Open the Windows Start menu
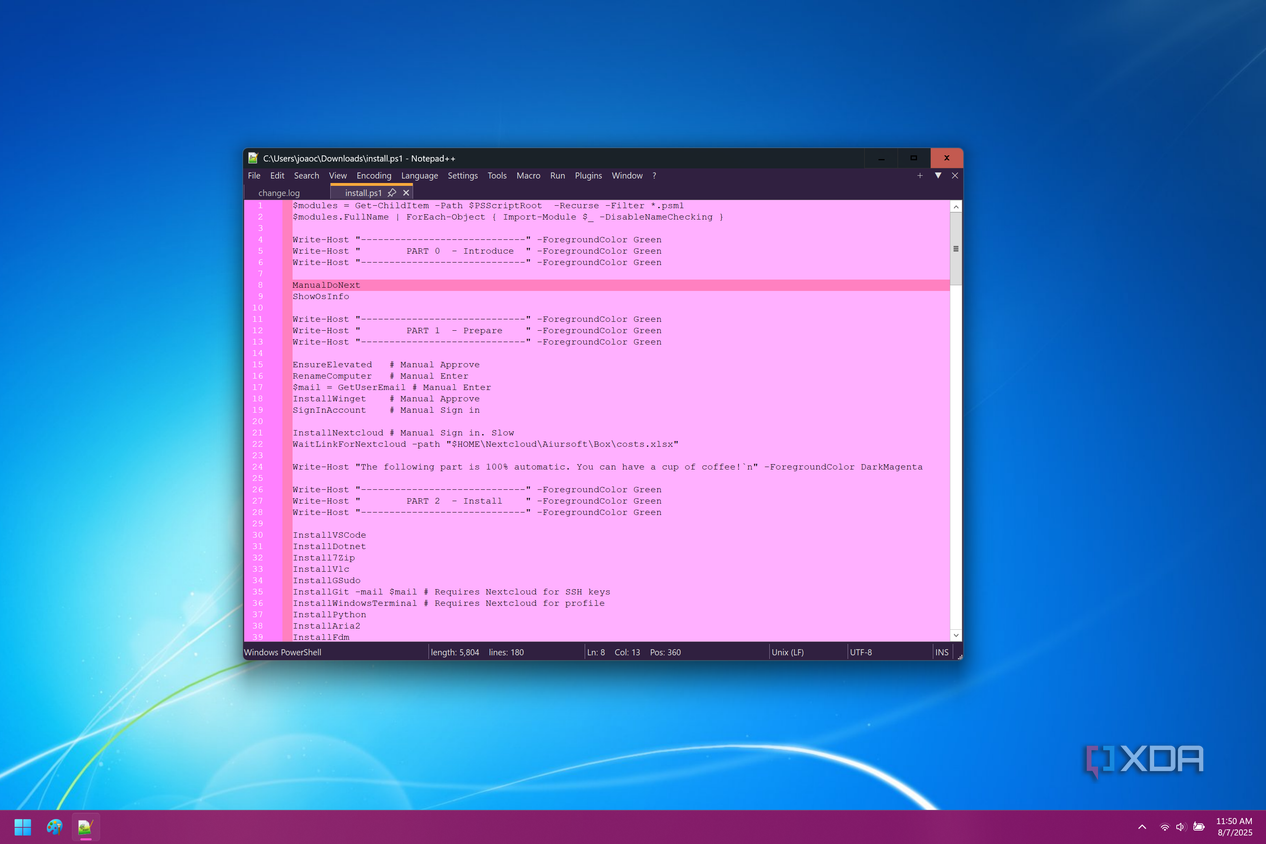The image size is (1266, 844). point(23,827)
